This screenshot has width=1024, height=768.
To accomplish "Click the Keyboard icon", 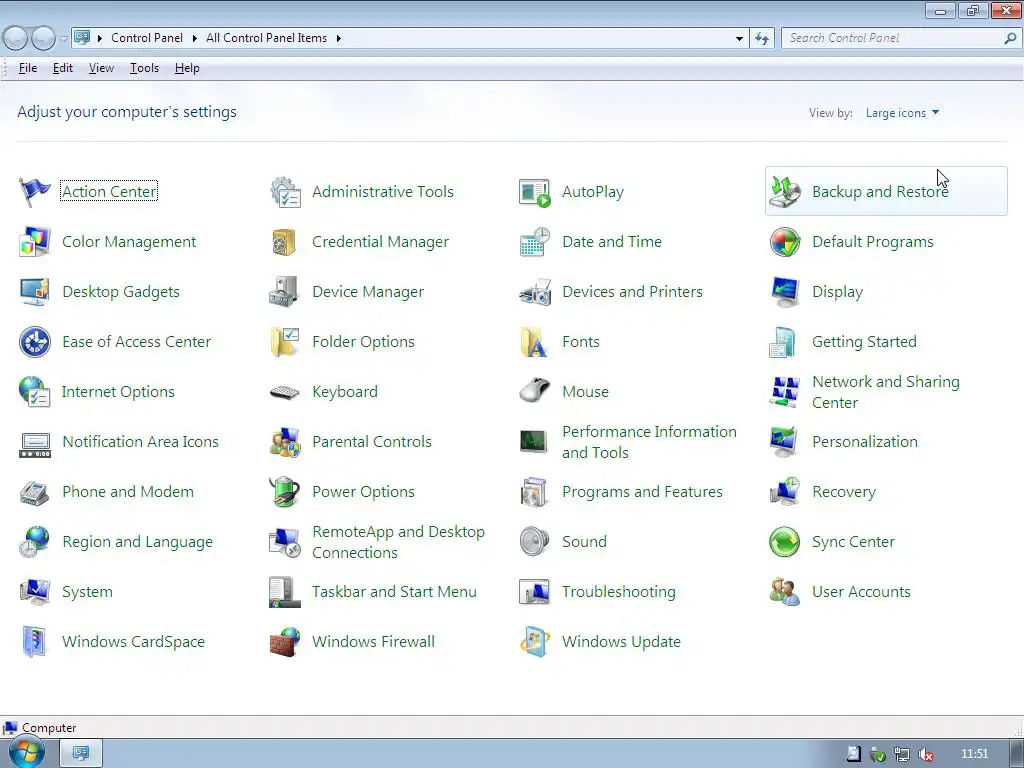I will (285, 392).
